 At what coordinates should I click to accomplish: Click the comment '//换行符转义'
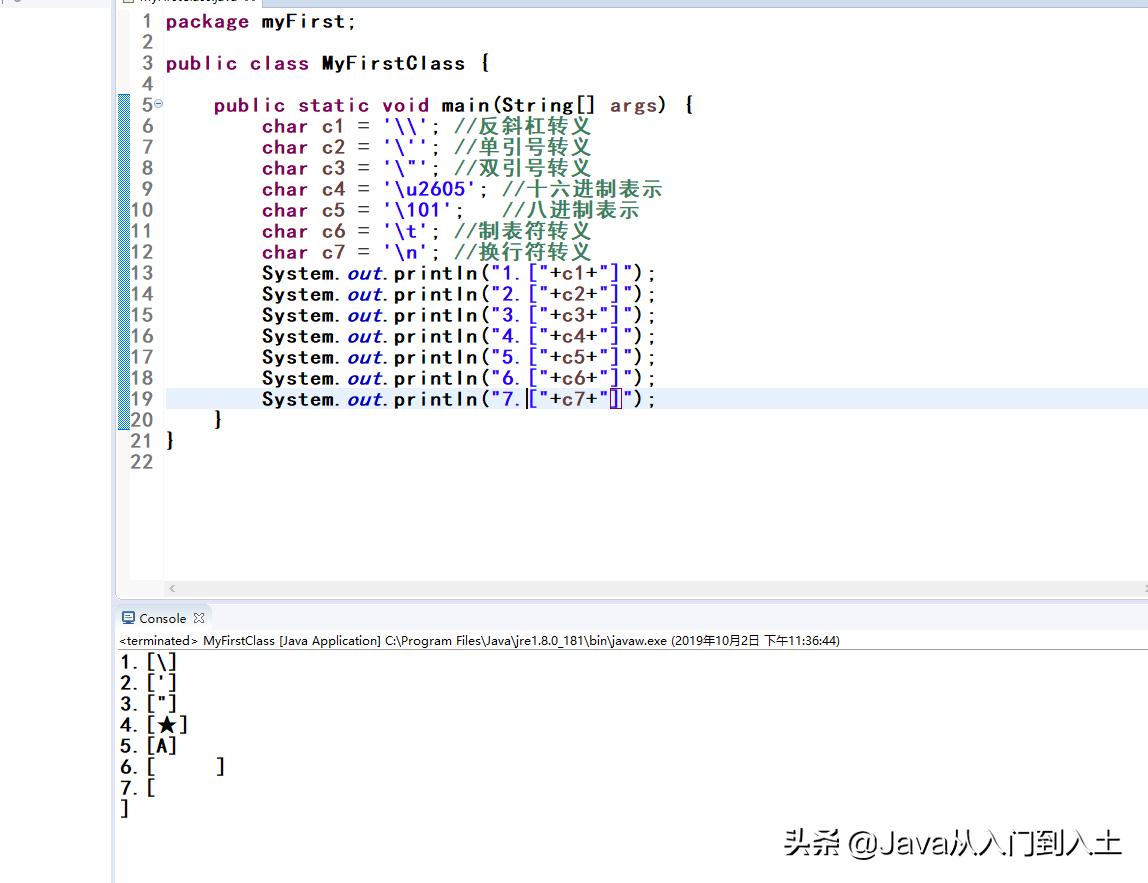point(522,253)
